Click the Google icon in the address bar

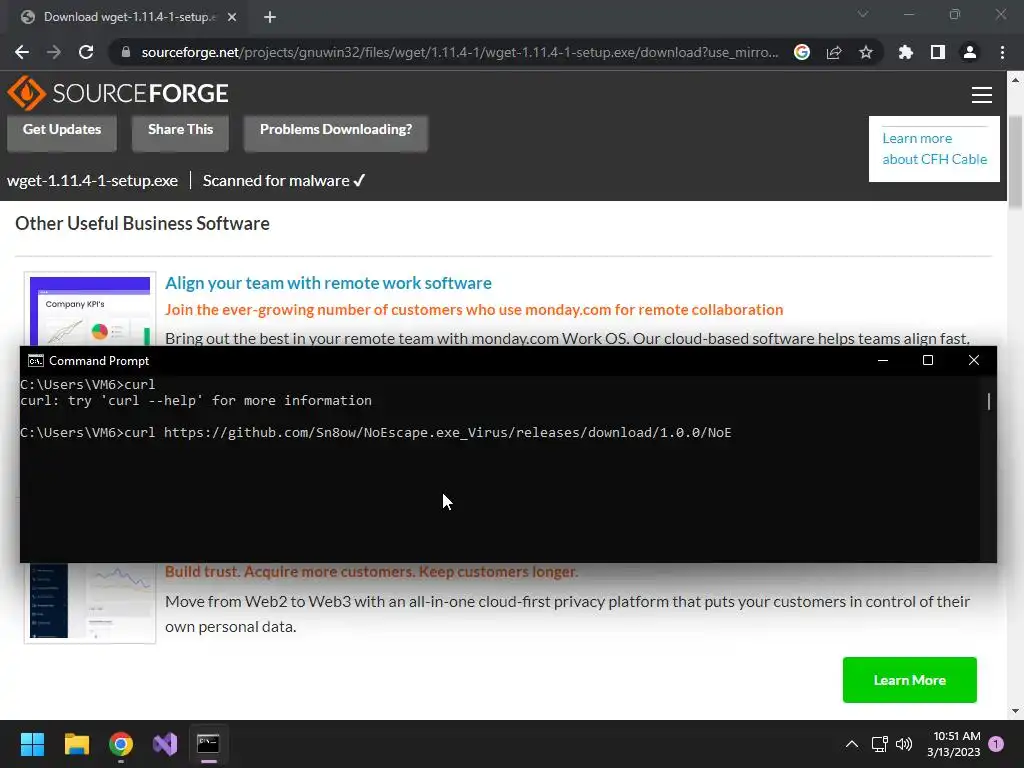pyautogui.click(x=802, y=52)
